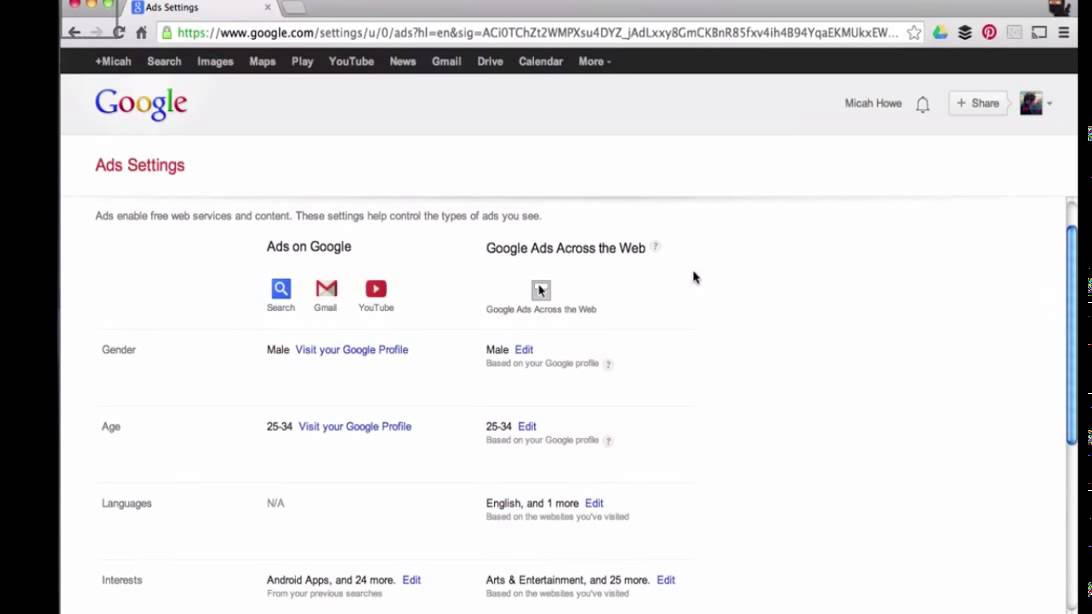1092x614 pixels.
Task: Edit Arts & Entertainment interests
Action: pyautogui.click(x=666, y=580)
